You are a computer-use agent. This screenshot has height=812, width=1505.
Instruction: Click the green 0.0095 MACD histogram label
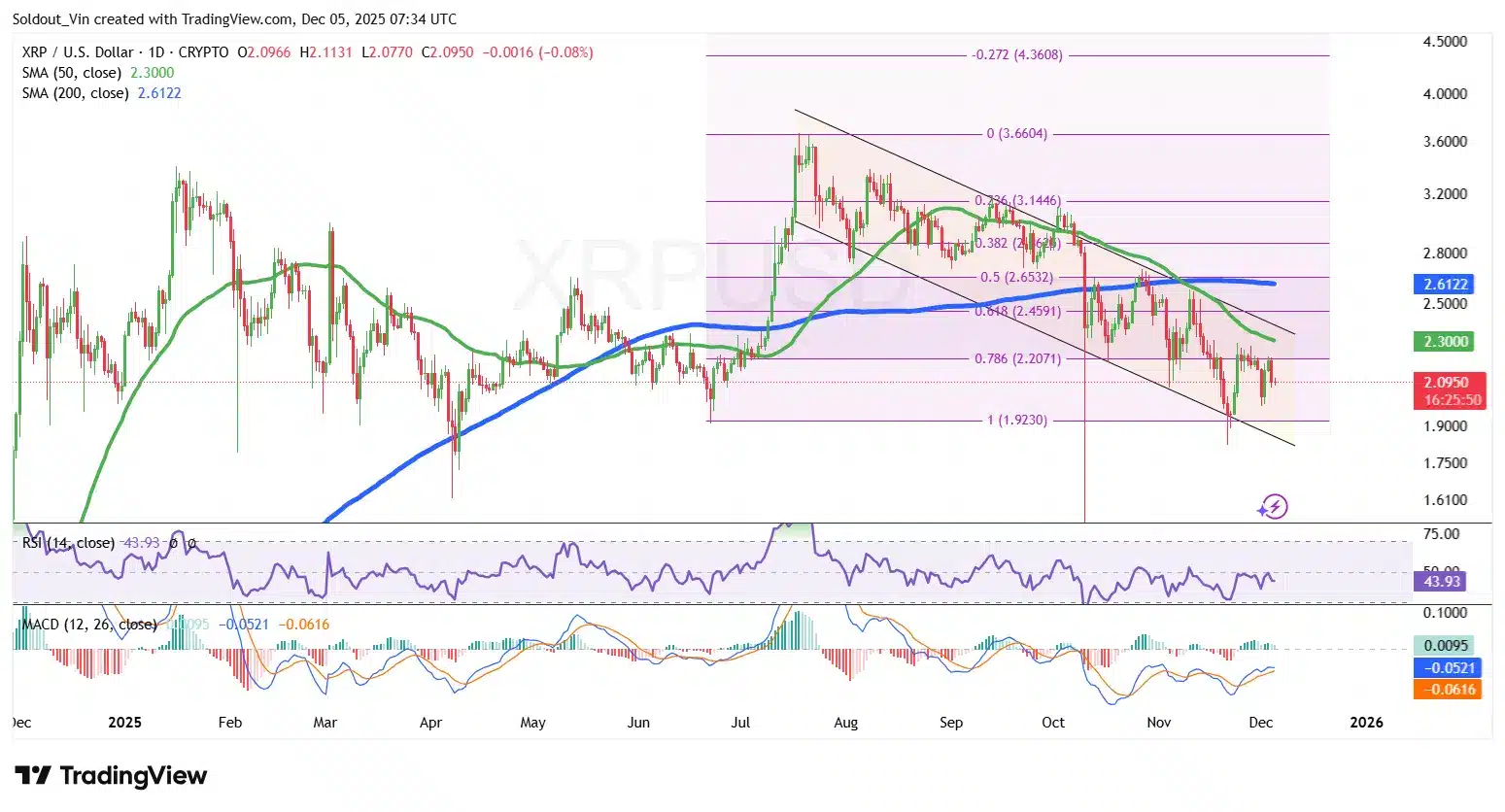tap(1447, 644)
